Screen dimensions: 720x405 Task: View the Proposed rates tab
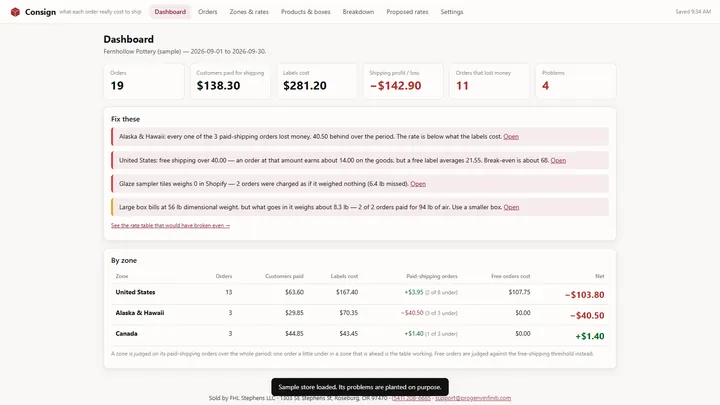click(407, 12)
